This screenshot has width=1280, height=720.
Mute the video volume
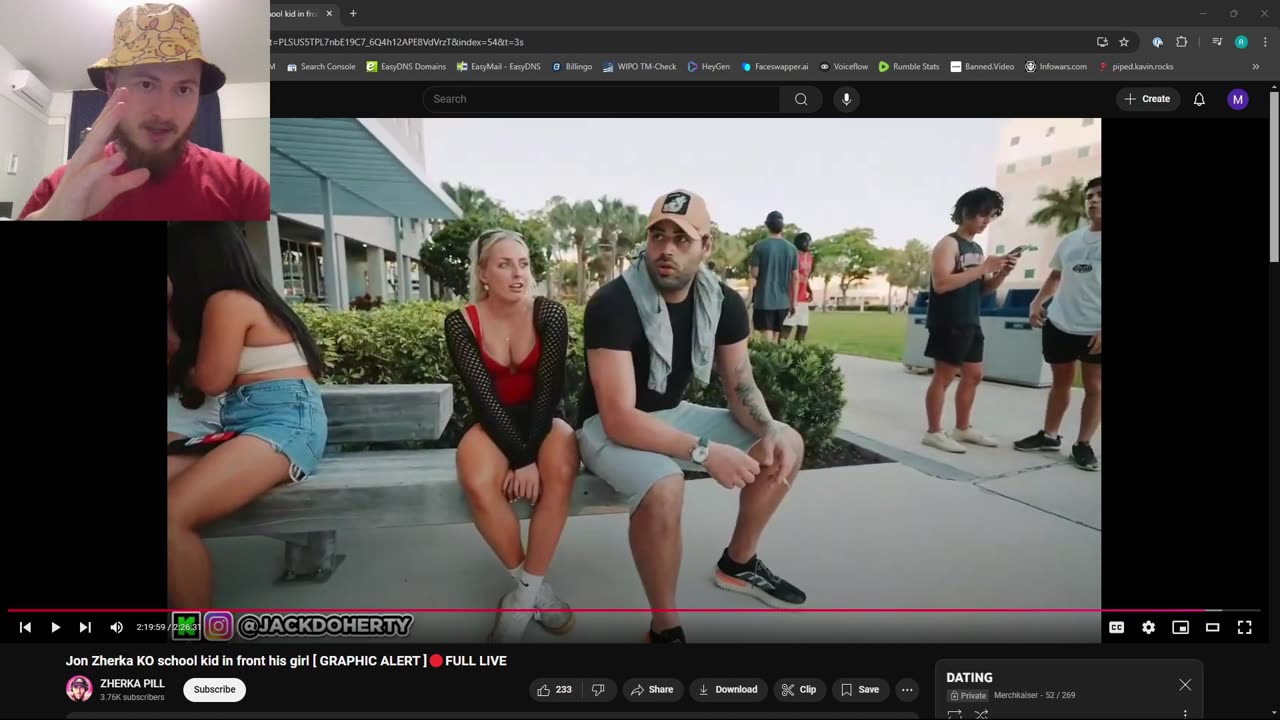116,627
